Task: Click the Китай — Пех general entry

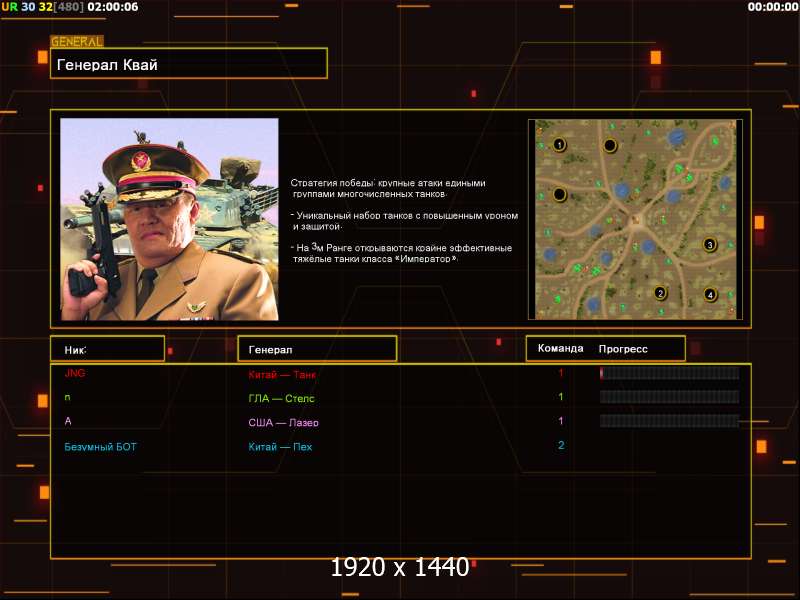Action: point(280,447)
